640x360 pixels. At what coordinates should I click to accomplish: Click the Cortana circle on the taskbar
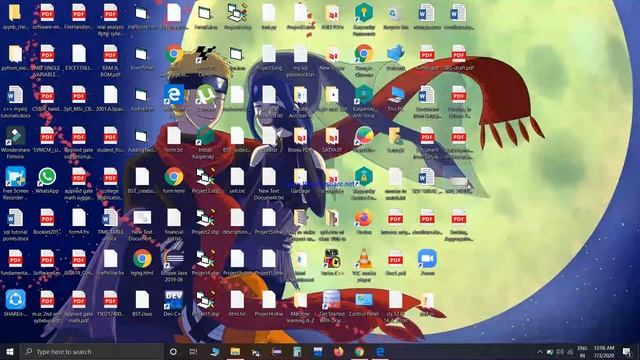(x=173, y=351)
